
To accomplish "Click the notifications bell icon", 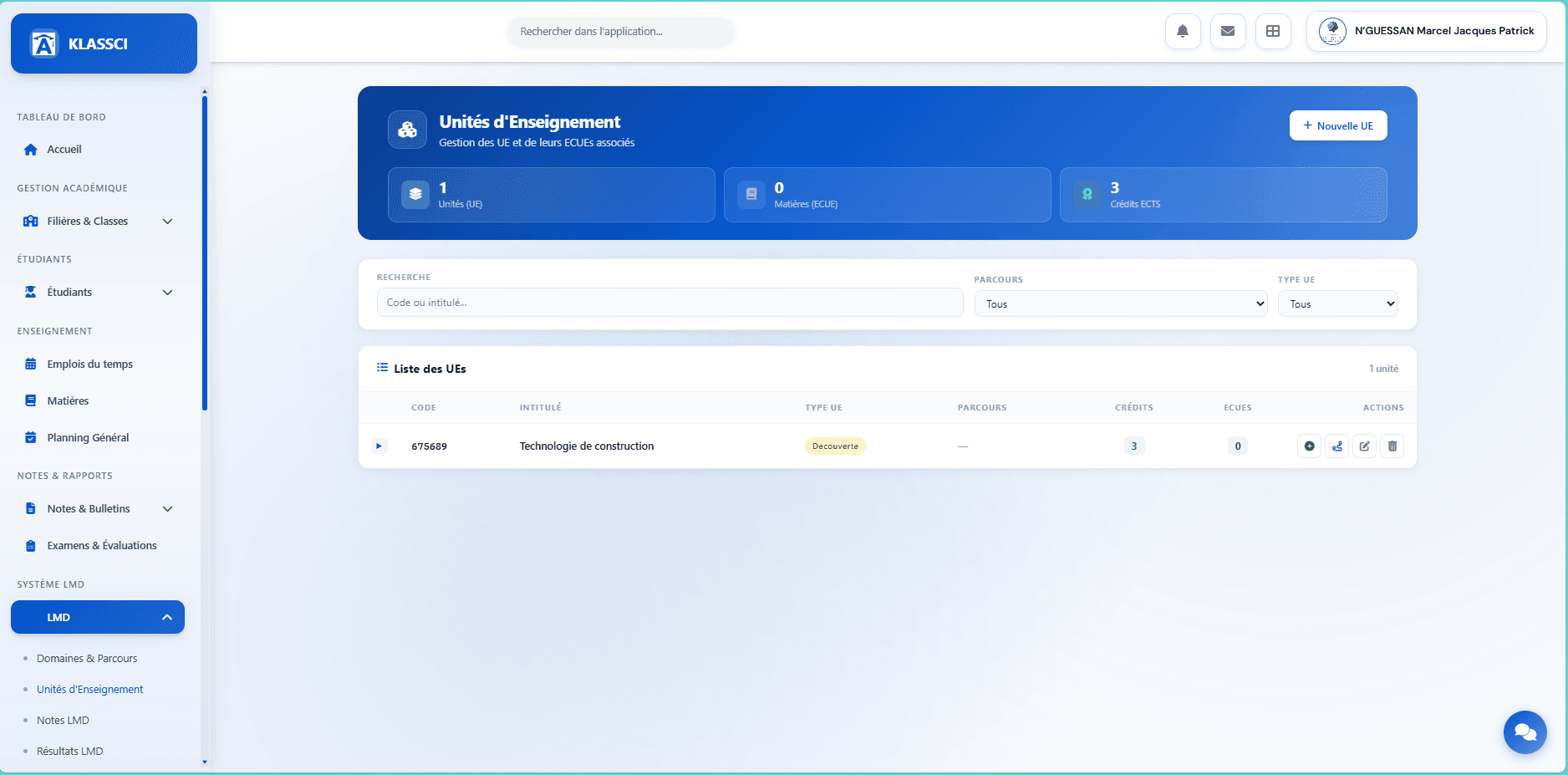I will [x=1182, y=32].
